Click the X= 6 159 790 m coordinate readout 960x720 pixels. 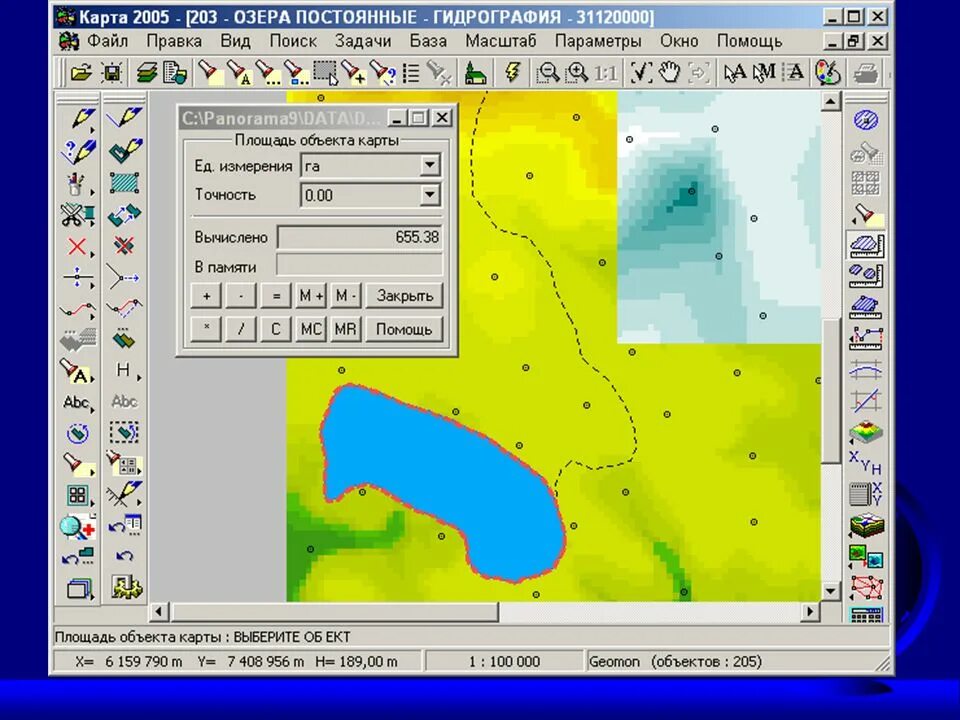(x=129, y=662)
